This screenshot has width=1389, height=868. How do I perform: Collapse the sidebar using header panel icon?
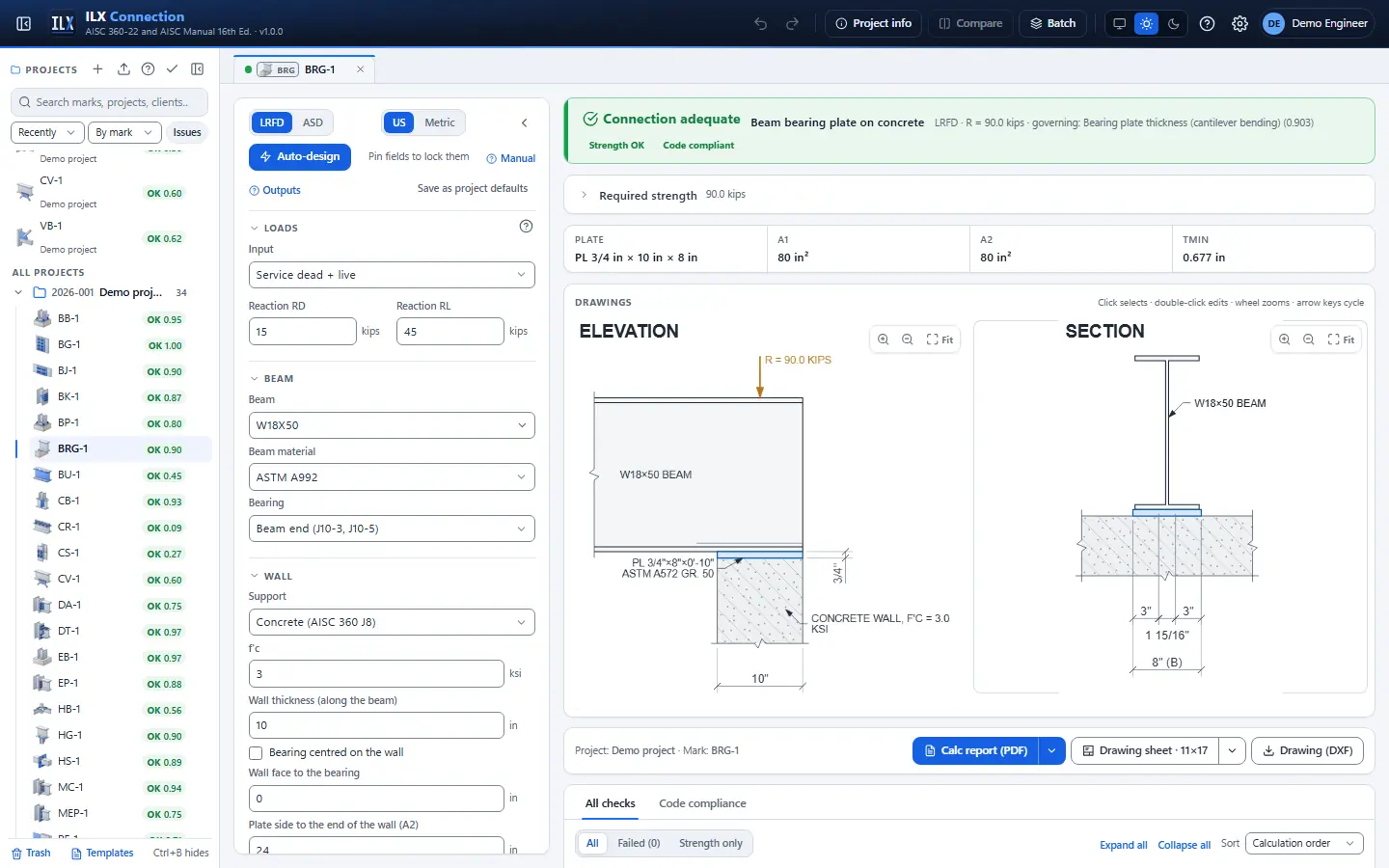(24, 23)
